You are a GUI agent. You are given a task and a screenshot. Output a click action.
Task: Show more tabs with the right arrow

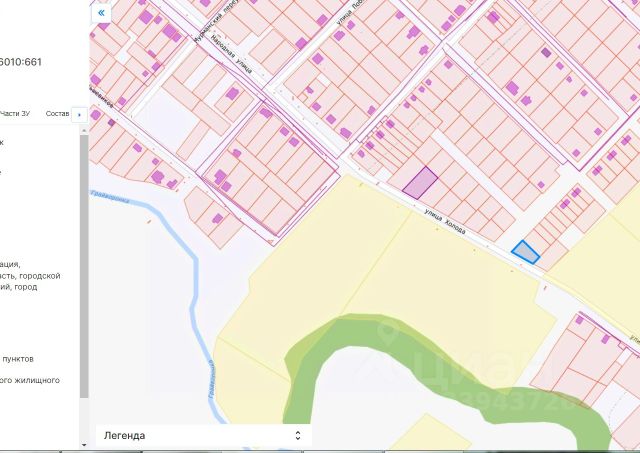point(79,115)
